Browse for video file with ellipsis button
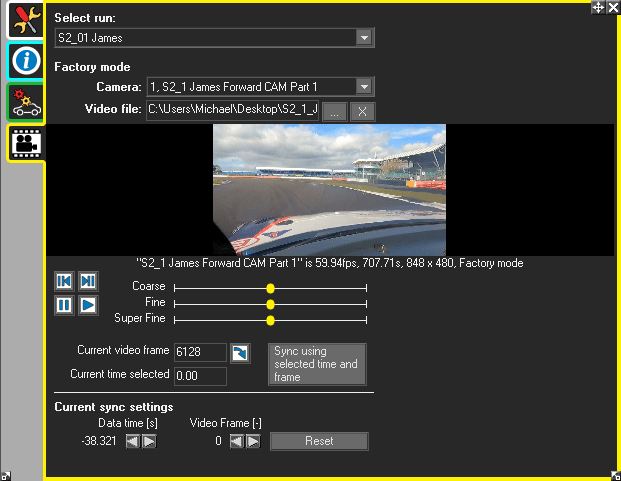Viewport: 621px width, 481px height. pos(335,110)
